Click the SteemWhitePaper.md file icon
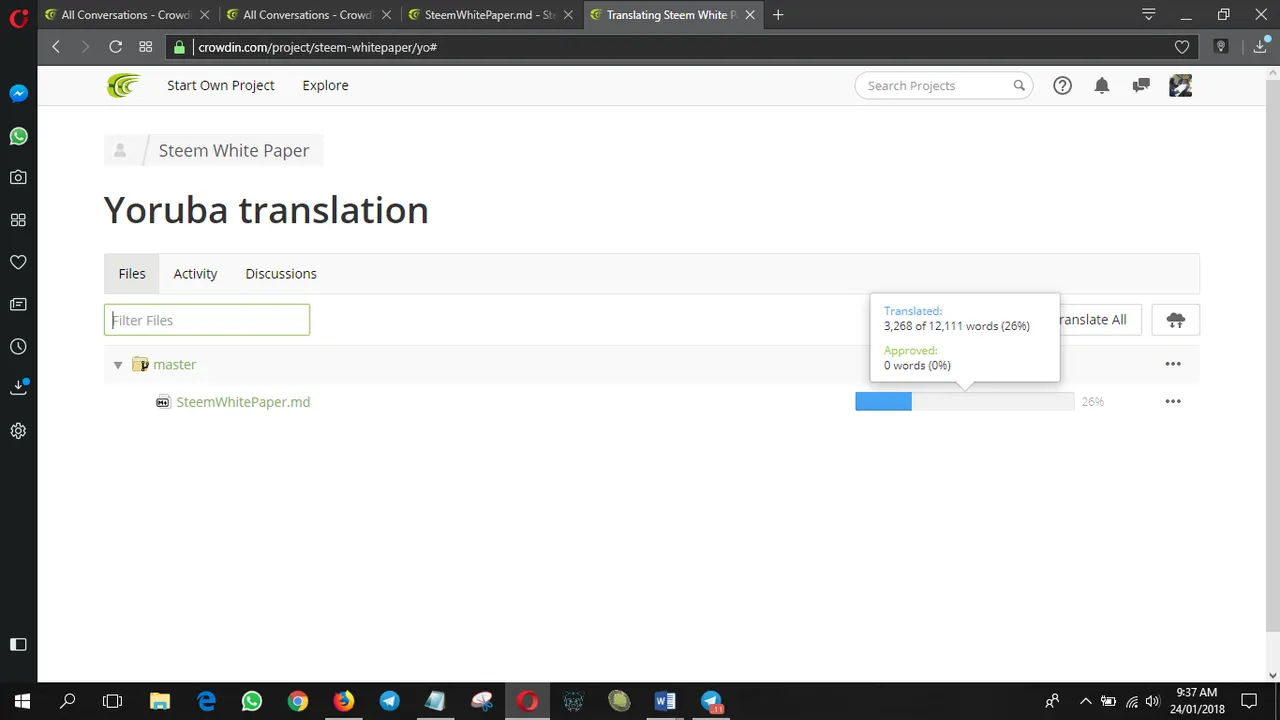The height and width of the screenshot is (720, 1280). click(163, 402)
